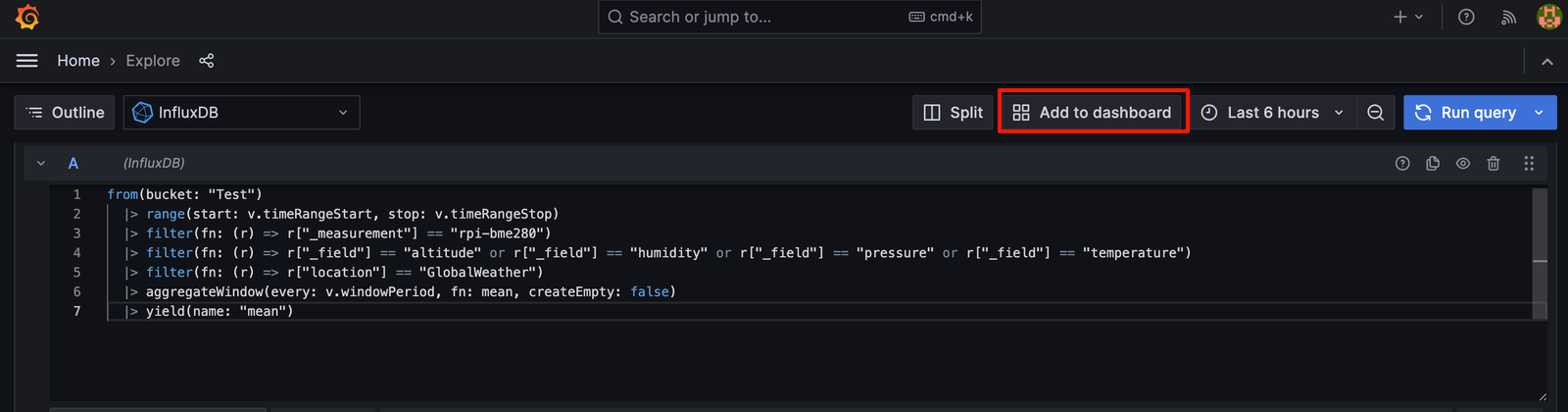Delete query A using the trash icon
Image resolution: width=1568 pixels, height=412 pixels.
click(x=1494, y=164)
